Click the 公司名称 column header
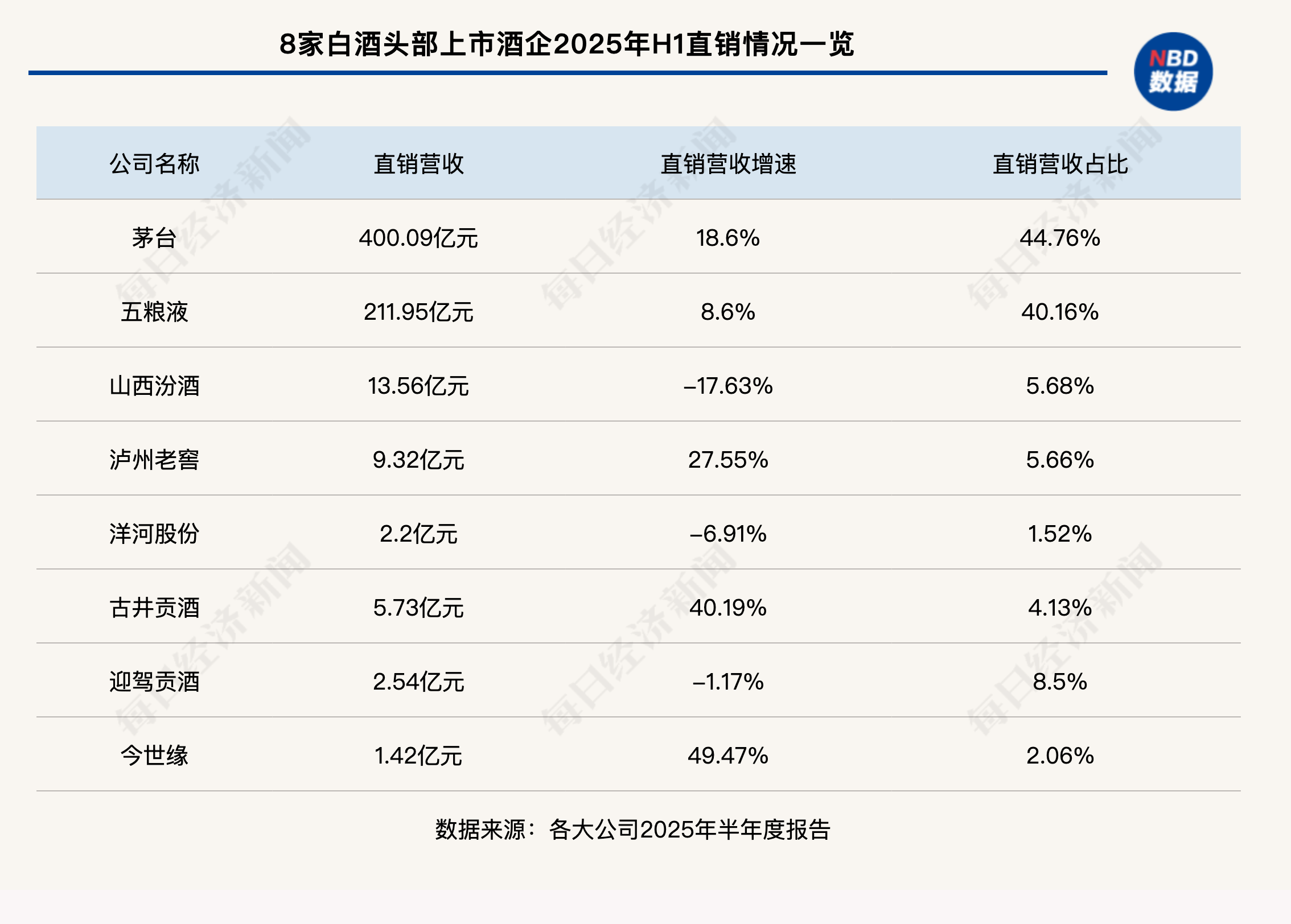This screenshot has width=1291, height=924. tap(154, 164)
